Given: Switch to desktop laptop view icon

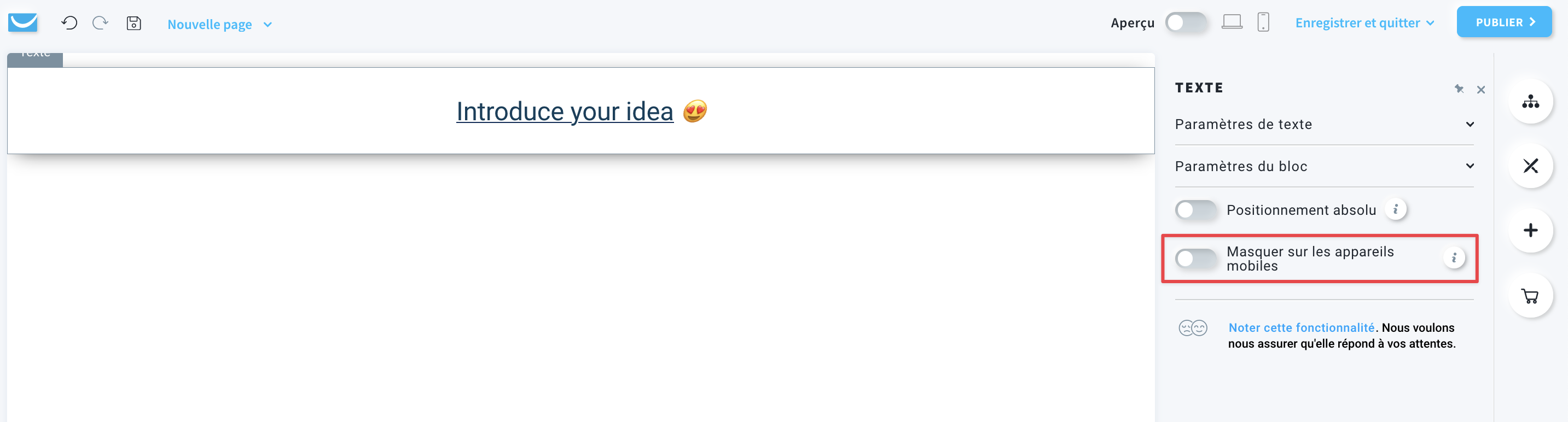Looking at the screenshot, I should [x=1232, y=22].
